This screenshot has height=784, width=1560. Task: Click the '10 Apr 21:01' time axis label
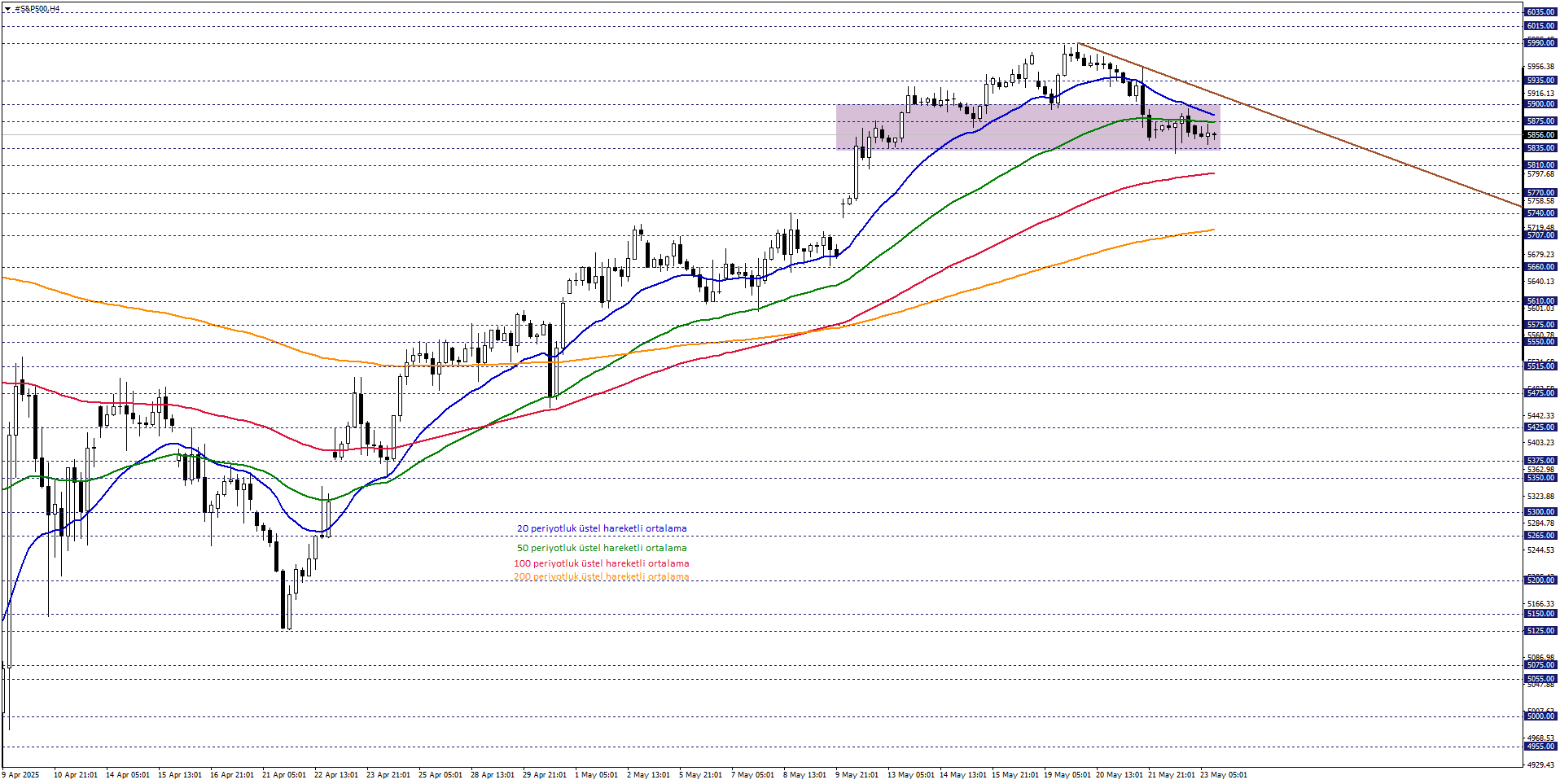[76, 775]
